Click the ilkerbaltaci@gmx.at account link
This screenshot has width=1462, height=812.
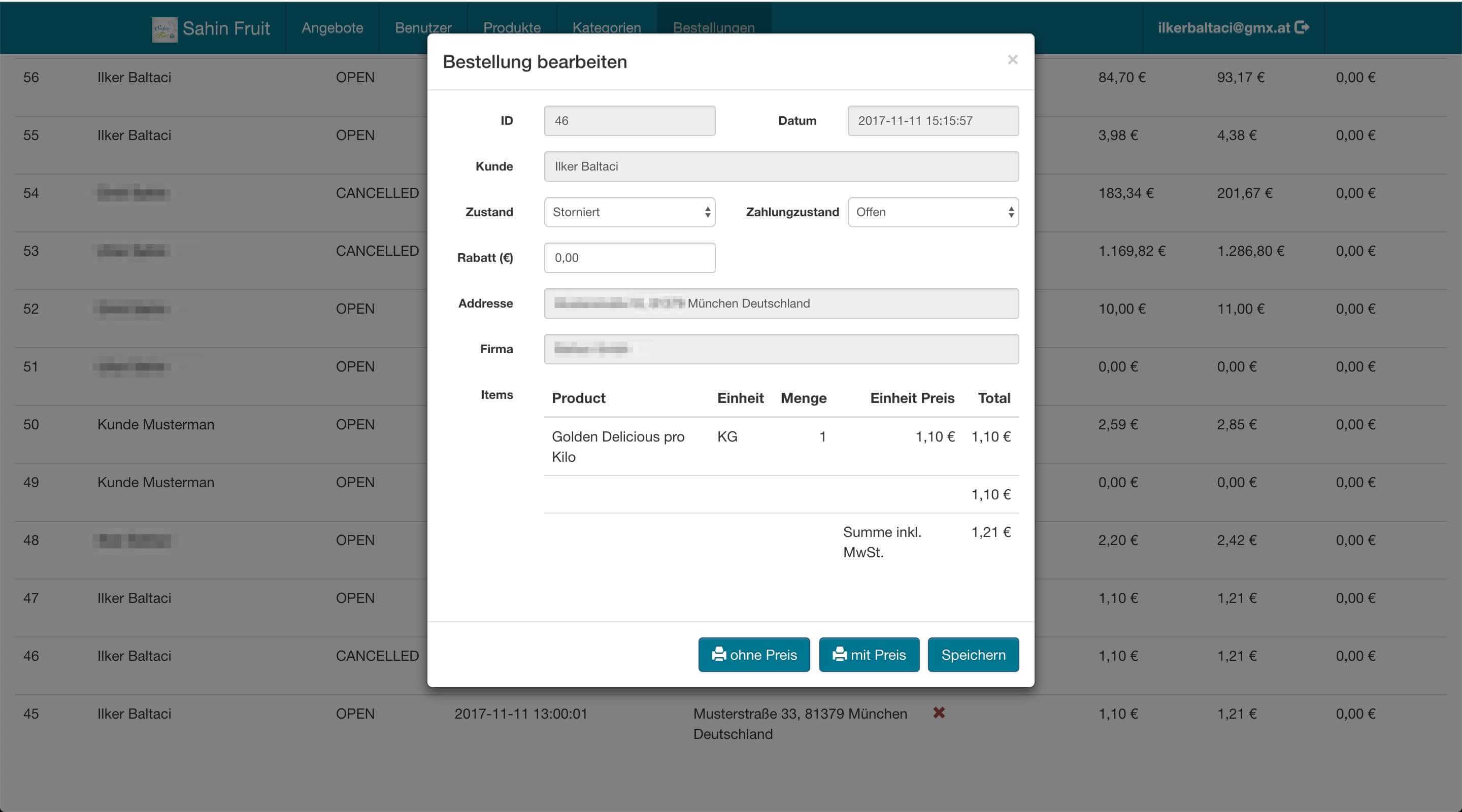(x=1223, y=28)
